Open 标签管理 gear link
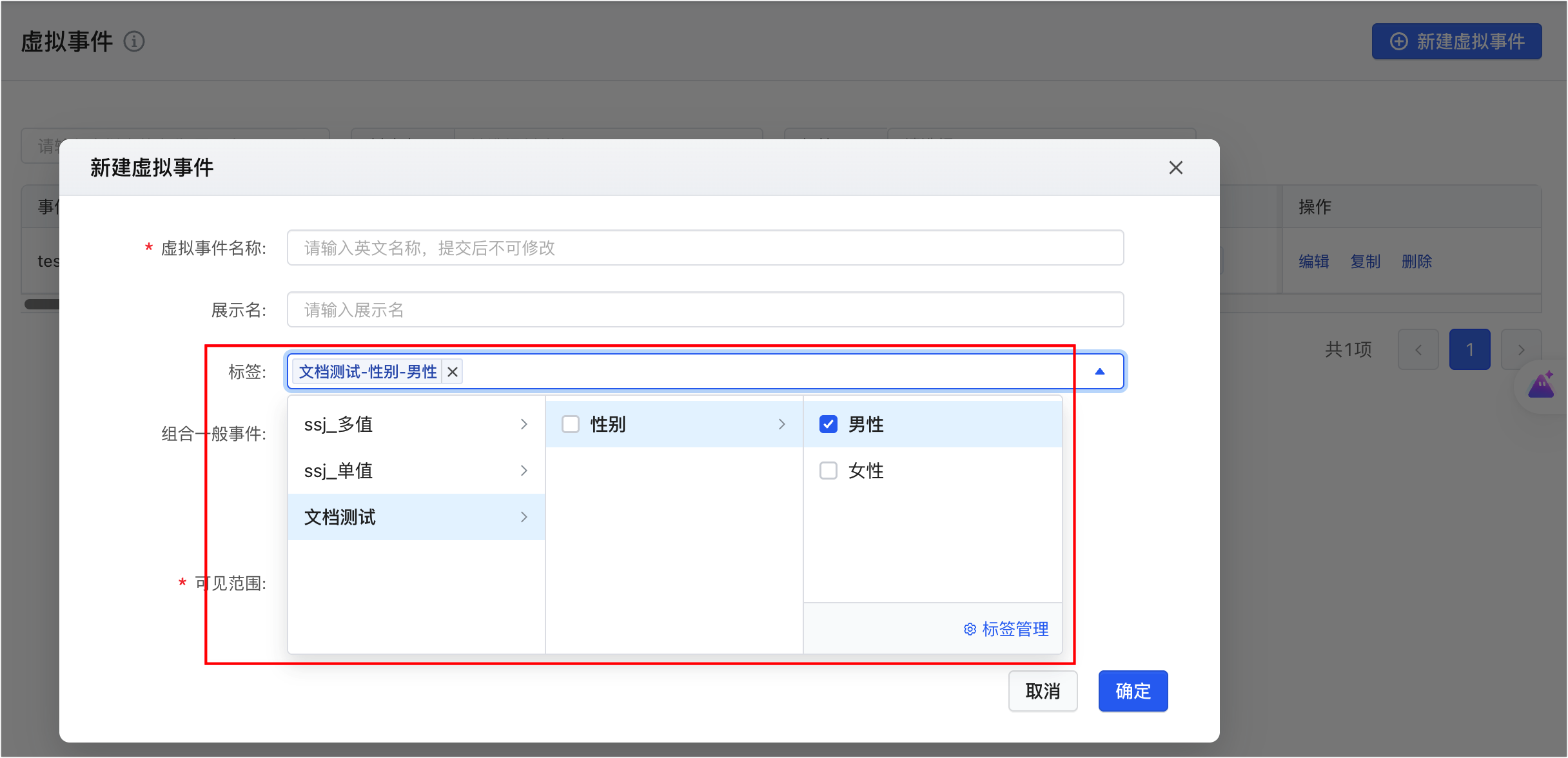Image resolution: width=1568 pixels, height=758 pixels. point(1006,629)
